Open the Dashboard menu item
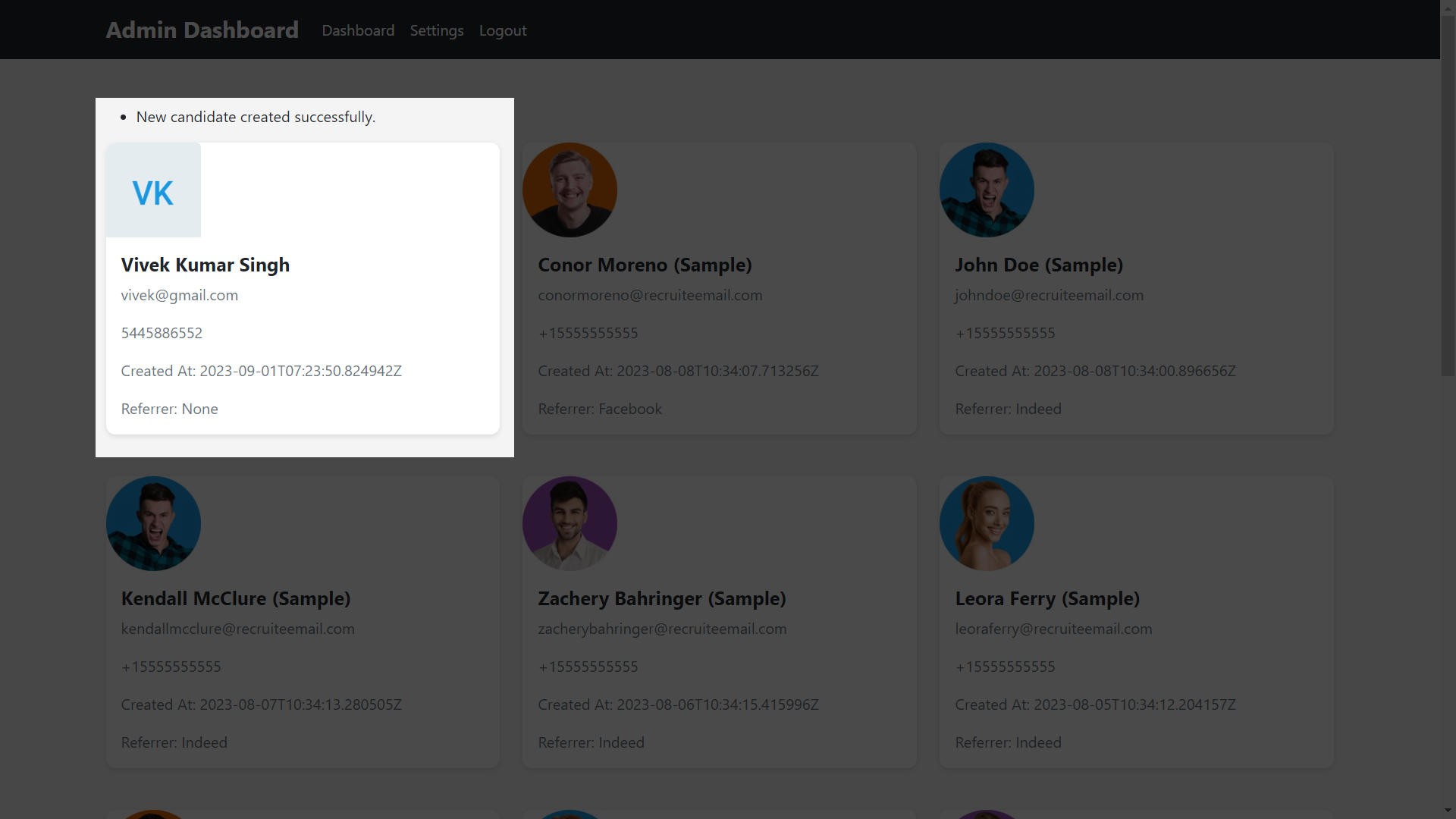 coord(358,29)
